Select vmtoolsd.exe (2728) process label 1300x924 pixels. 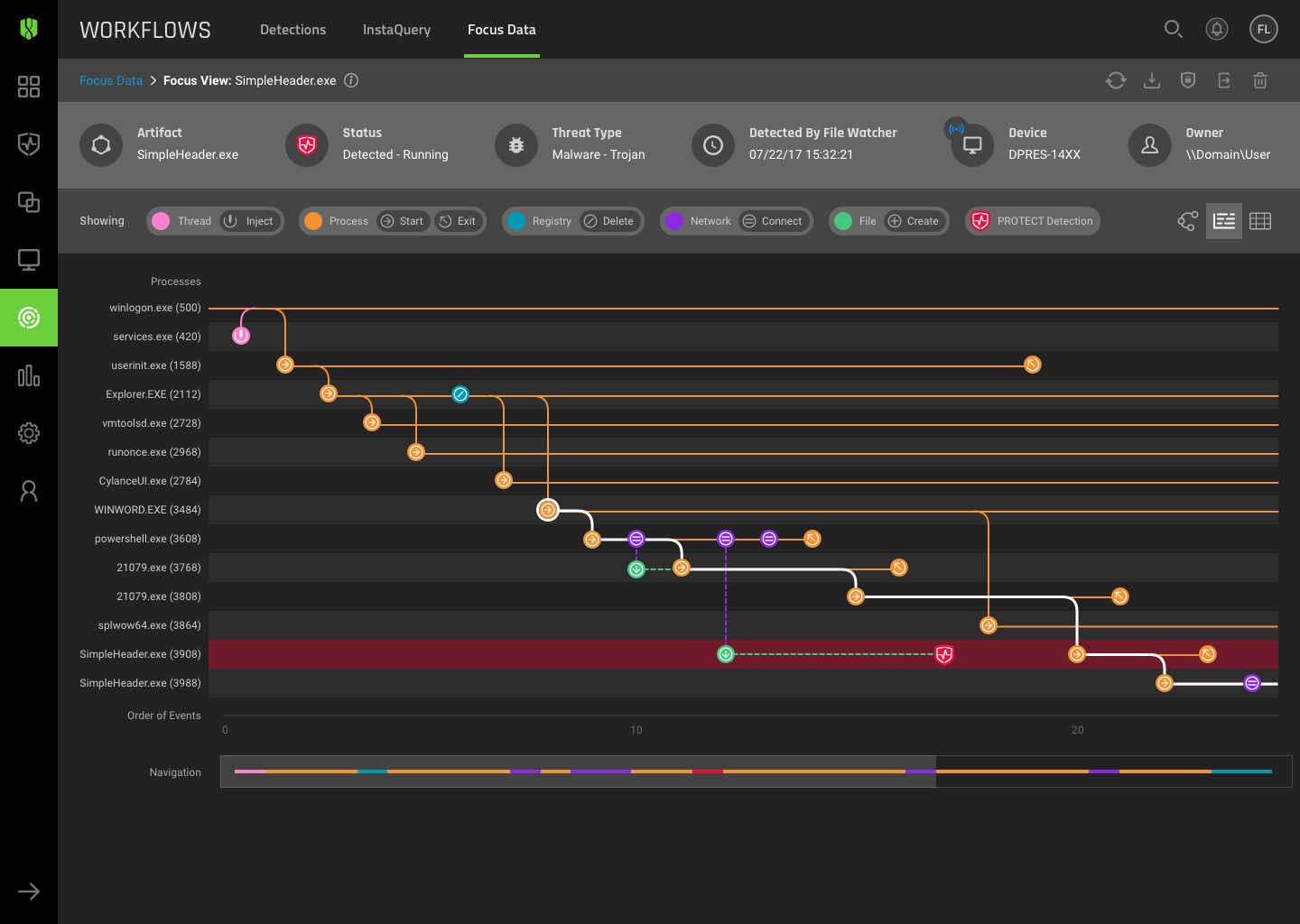(x=152, y=423)
